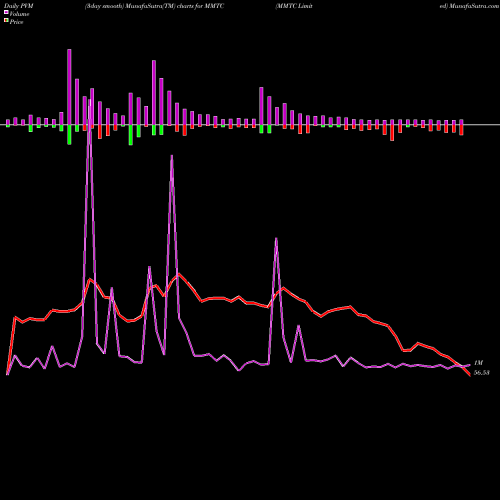Click the 'ed) MunafaSutra.com' text

click(x=469, y=6)
